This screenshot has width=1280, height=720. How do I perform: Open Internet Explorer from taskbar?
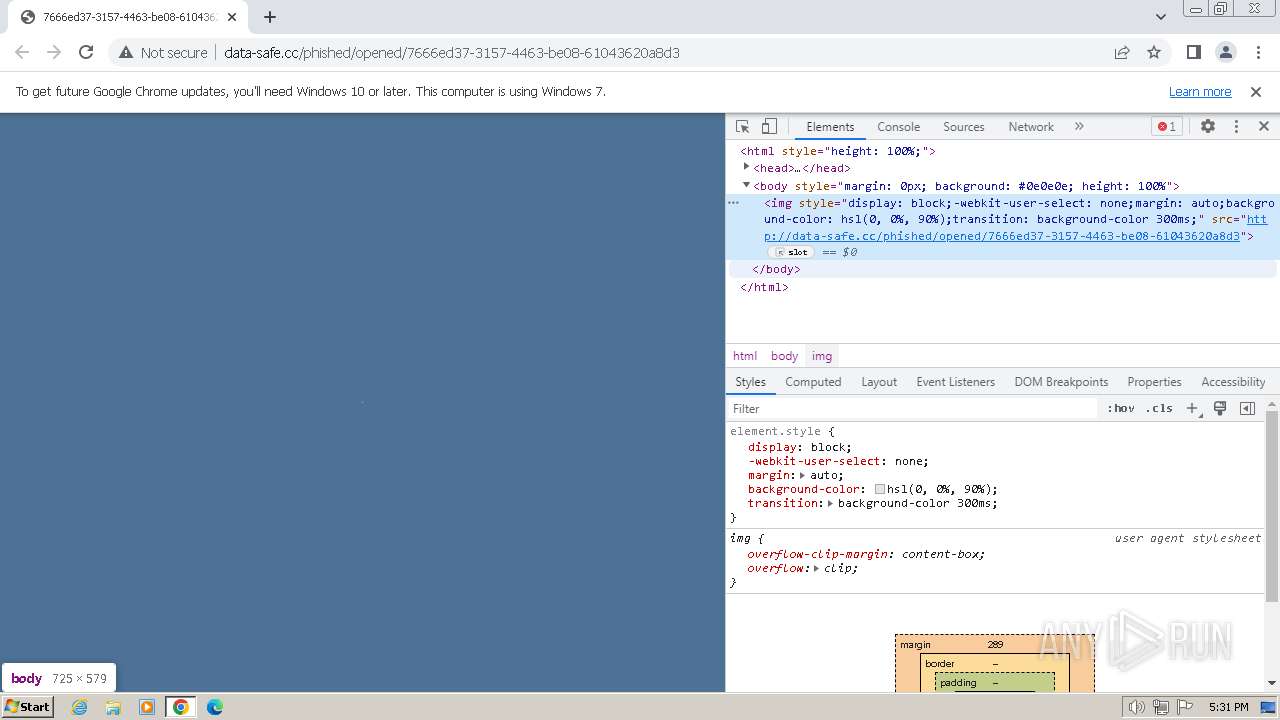[80, 707]
